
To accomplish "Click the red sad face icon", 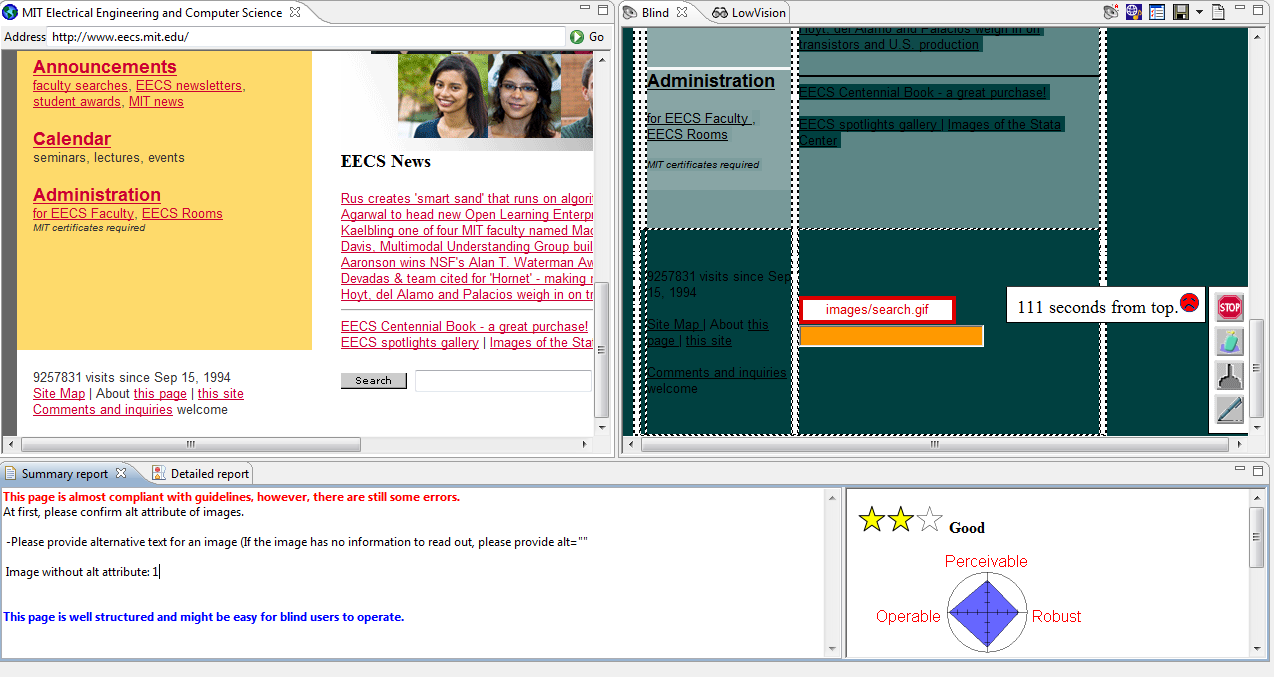I will tap(1189, 302).
